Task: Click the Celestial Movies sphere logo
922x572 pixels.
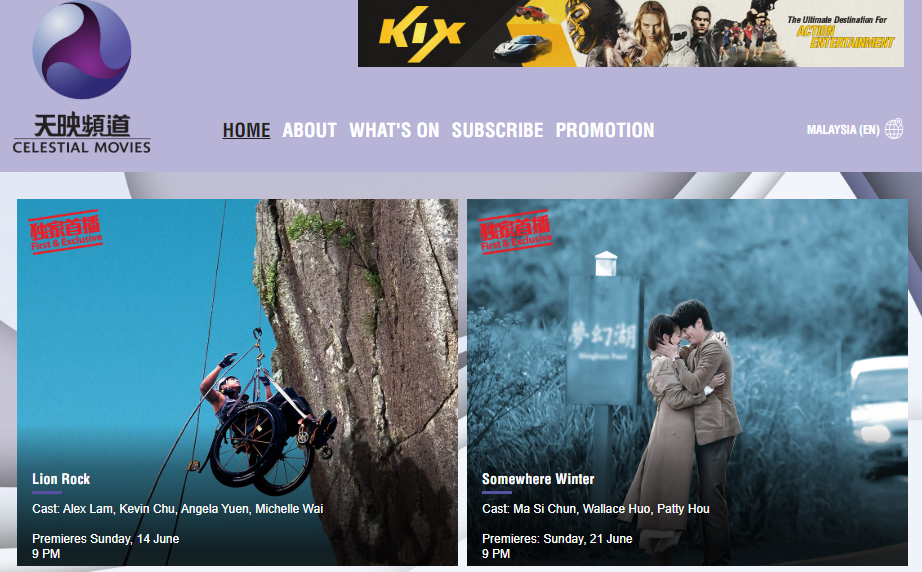Action: [x=82, y=49]
